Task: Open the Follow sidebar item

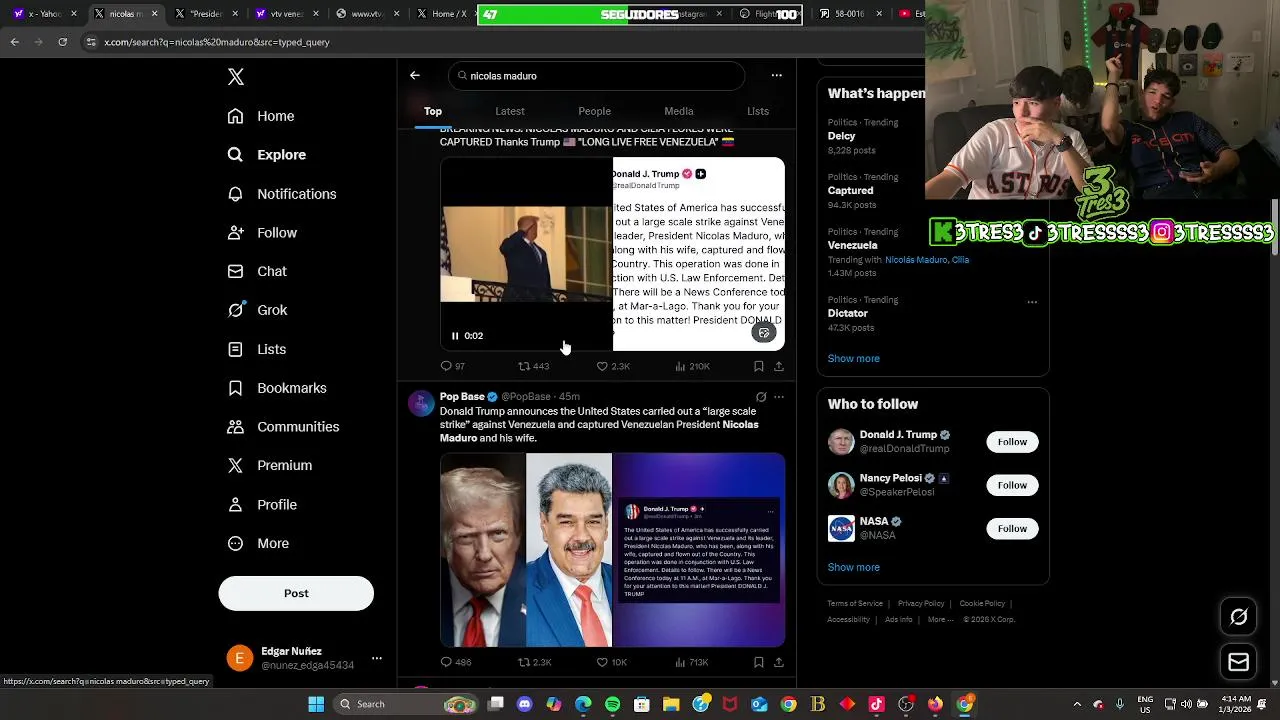Action: 262,233
